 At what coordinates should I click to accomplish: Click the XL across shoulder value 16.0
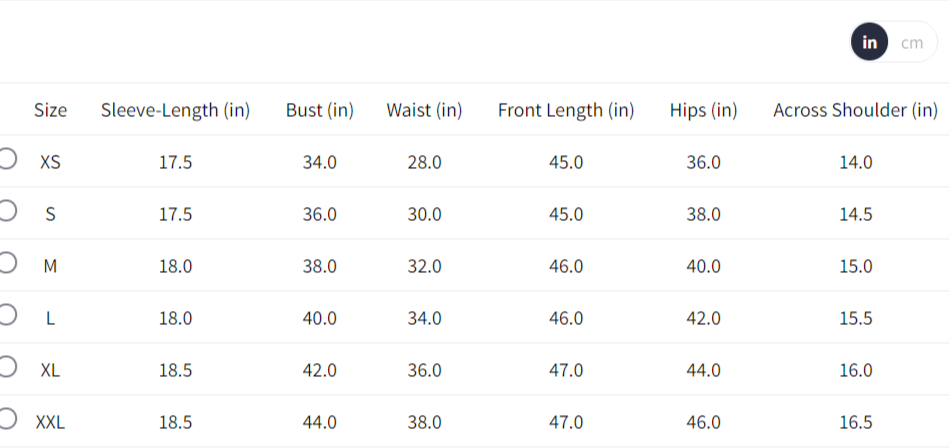coord(855,370)
